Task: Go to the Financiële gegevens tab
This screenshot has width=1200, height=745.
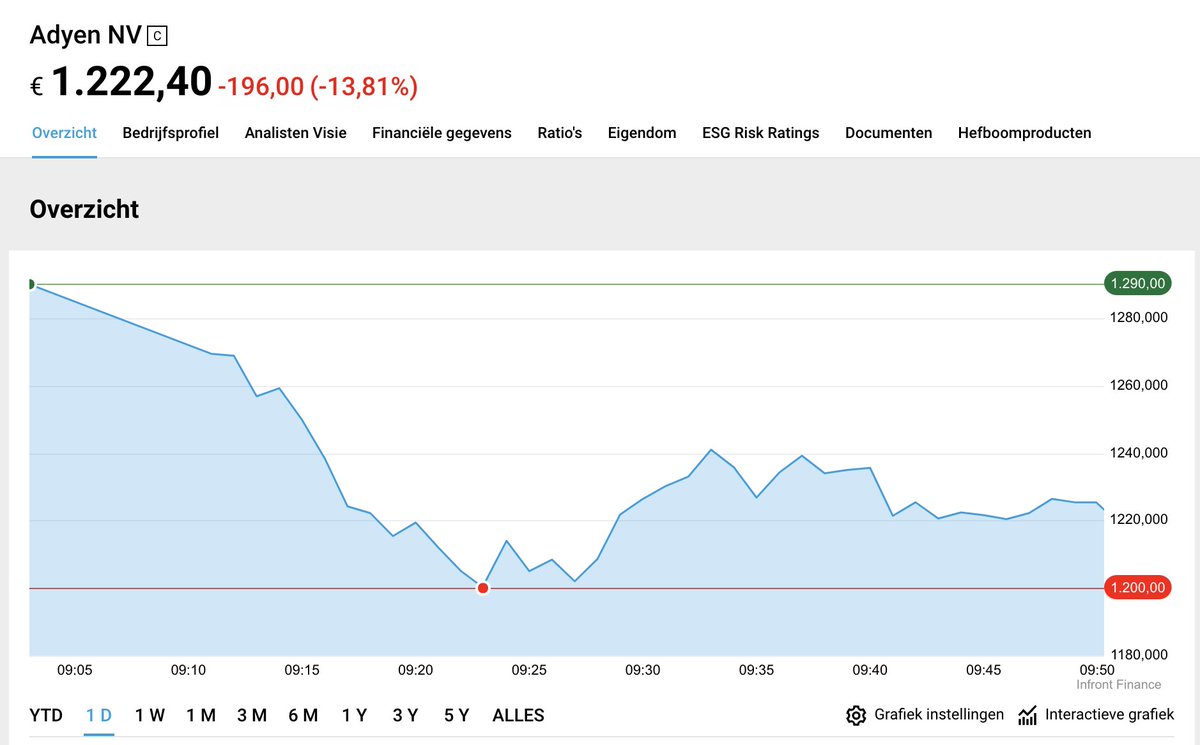Action: (x=442, y=132)
